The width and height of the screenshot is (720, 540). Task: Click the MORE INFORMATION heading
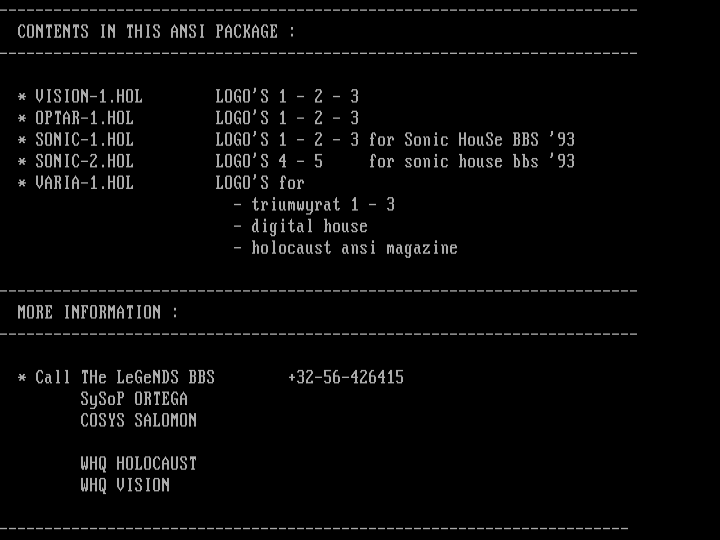click(97, 313)
